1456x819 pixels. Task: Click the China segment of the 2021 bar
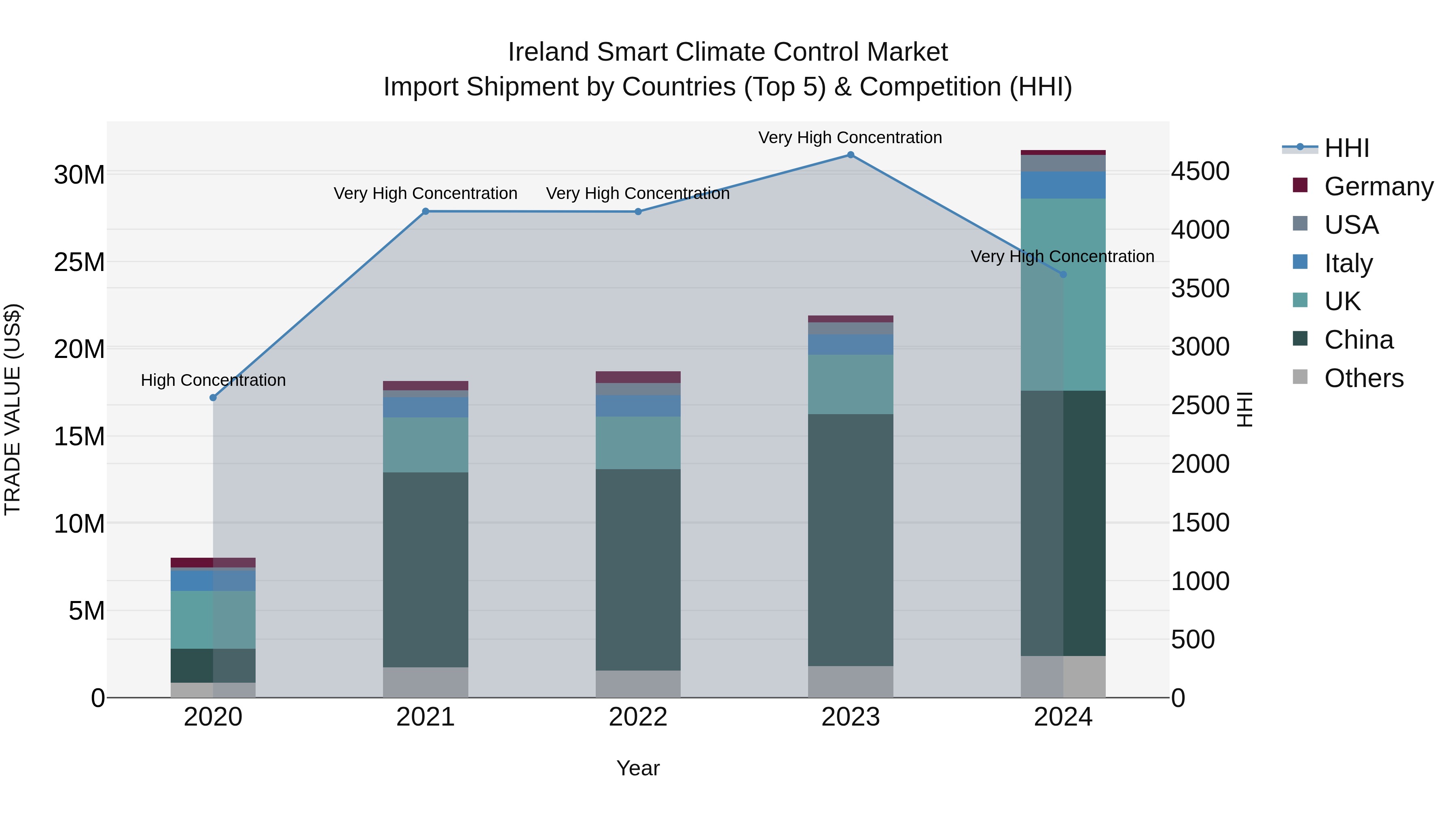pyautogui.click(x=425, y=570)
